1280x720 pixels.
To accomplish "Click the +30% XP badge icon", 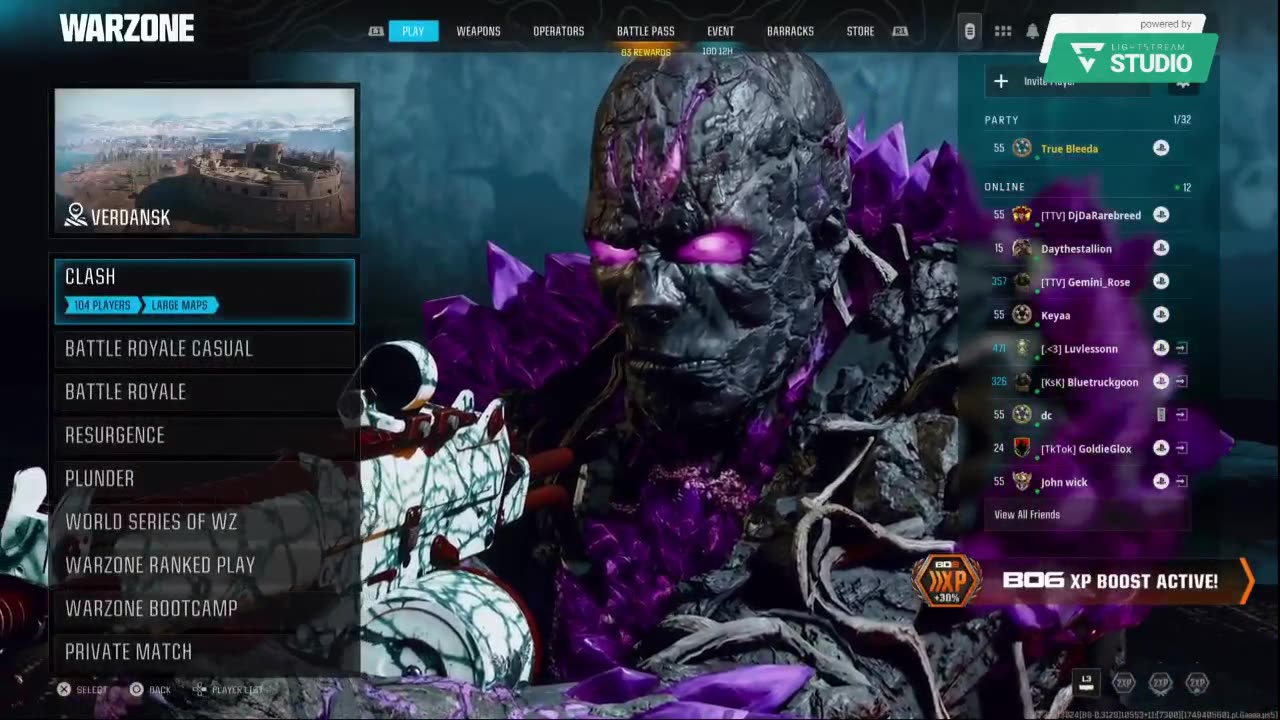I will 946,581.
